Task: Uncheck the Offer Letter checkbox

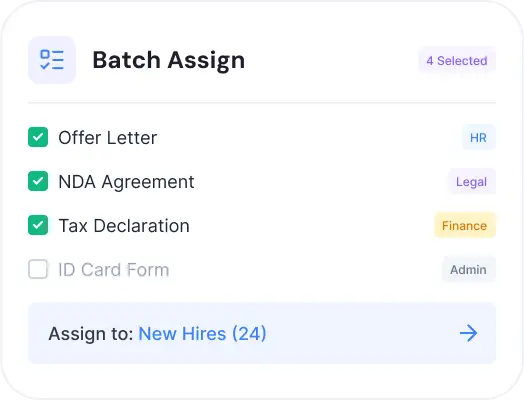Action: coord(38,137)
